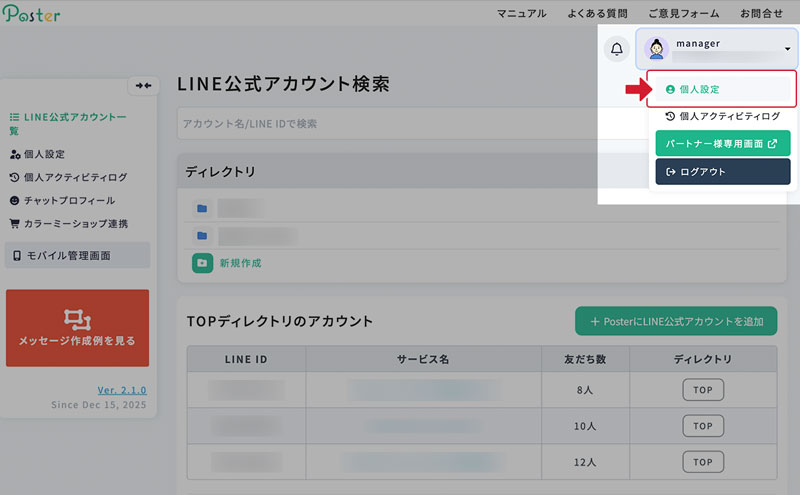Image resolution: width=800 pixels, height=495 pixels.
Task: Click the account name/LINE ID search field
Action: 380,123
